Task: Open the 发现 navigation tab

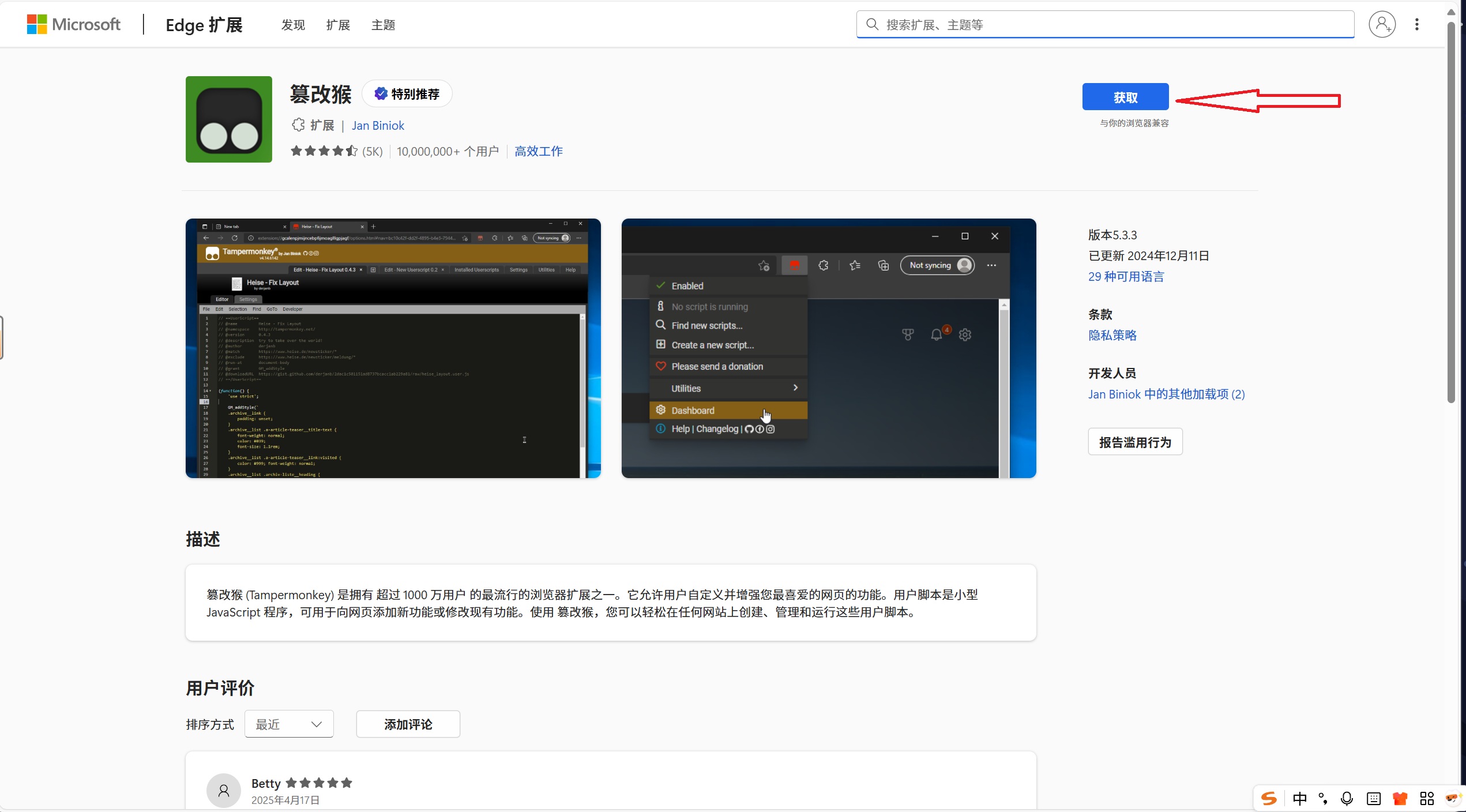Action: point(293,25)
